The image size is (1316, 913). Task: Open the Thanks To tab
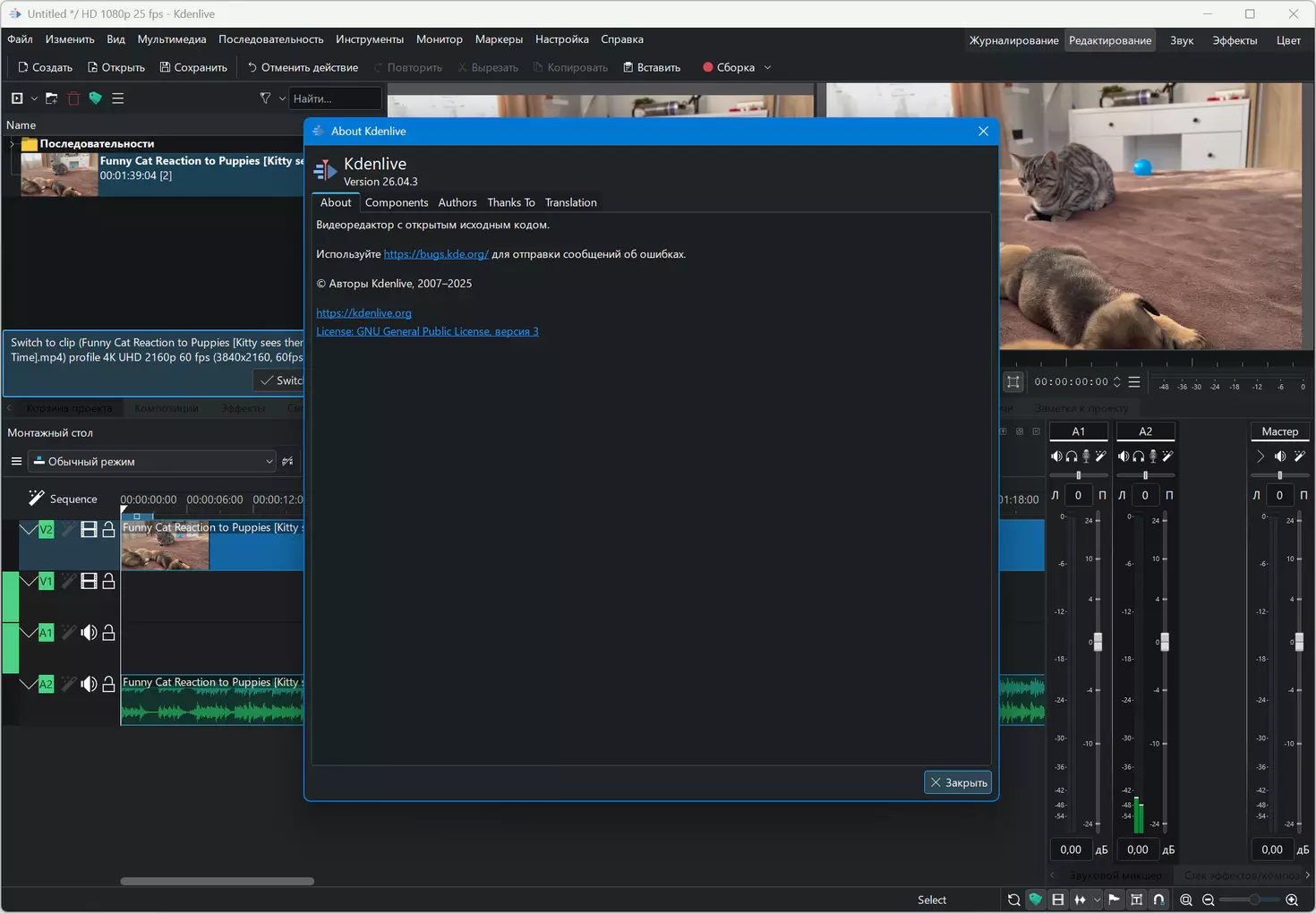(x=511, y=202)
